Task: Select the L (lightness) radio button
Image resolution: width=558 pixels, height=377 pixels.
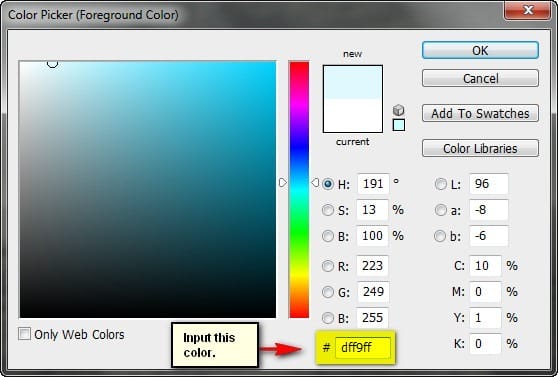Action: click(x=441, y=184)
